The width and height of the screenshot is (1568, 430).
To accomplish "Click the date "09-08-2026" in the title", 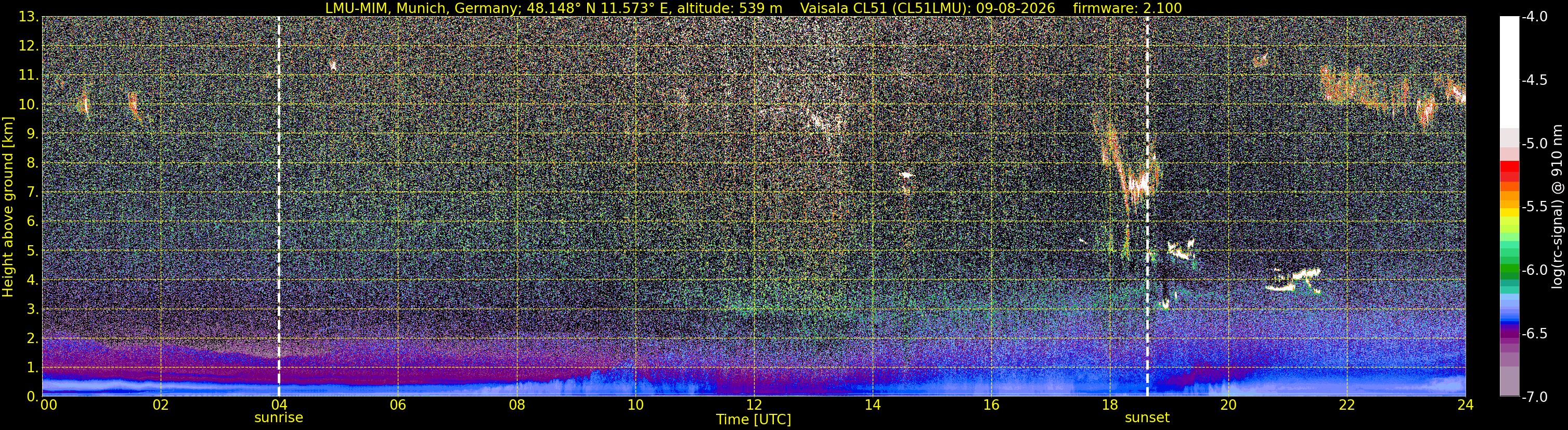I will tap(1016, 8).
